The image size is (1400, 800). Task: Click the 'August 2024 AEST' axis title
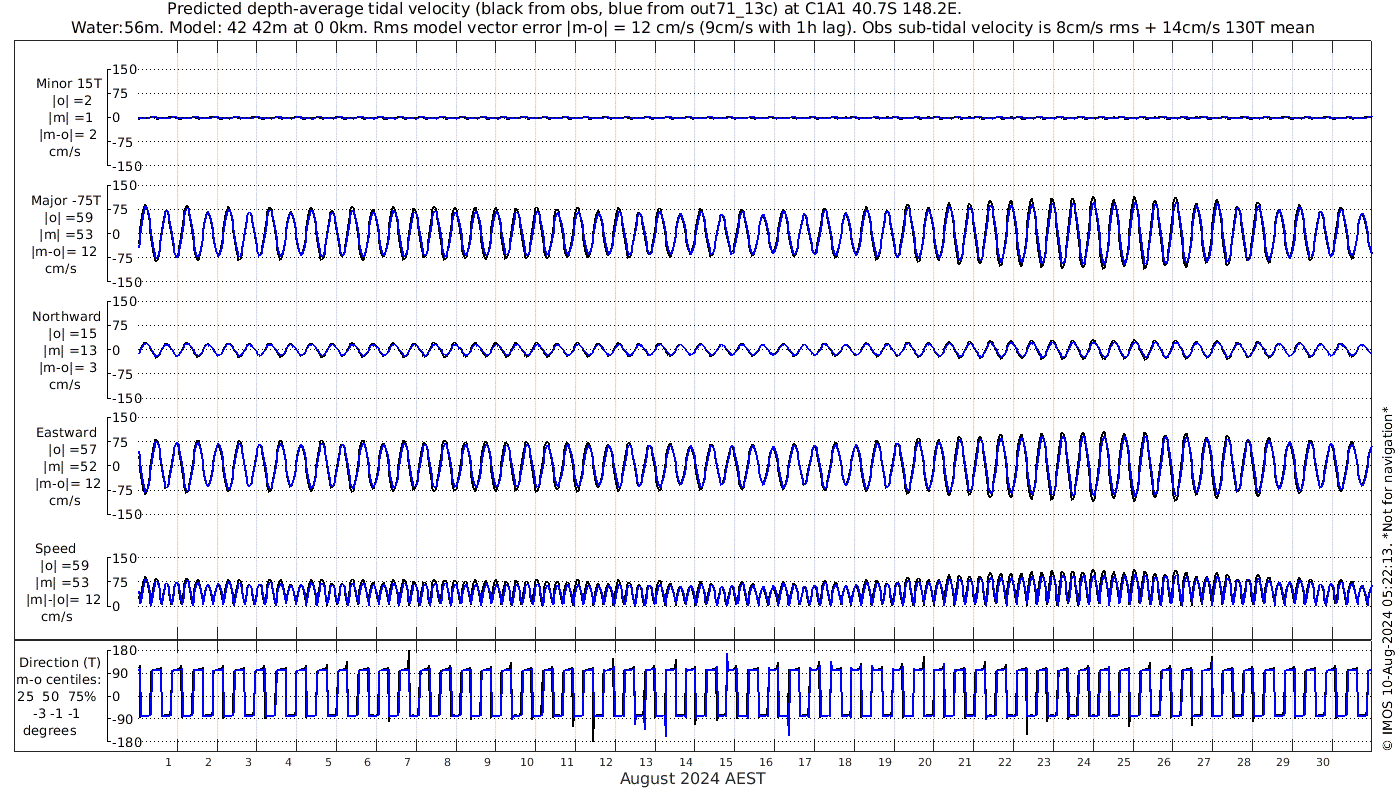[693, 779]
